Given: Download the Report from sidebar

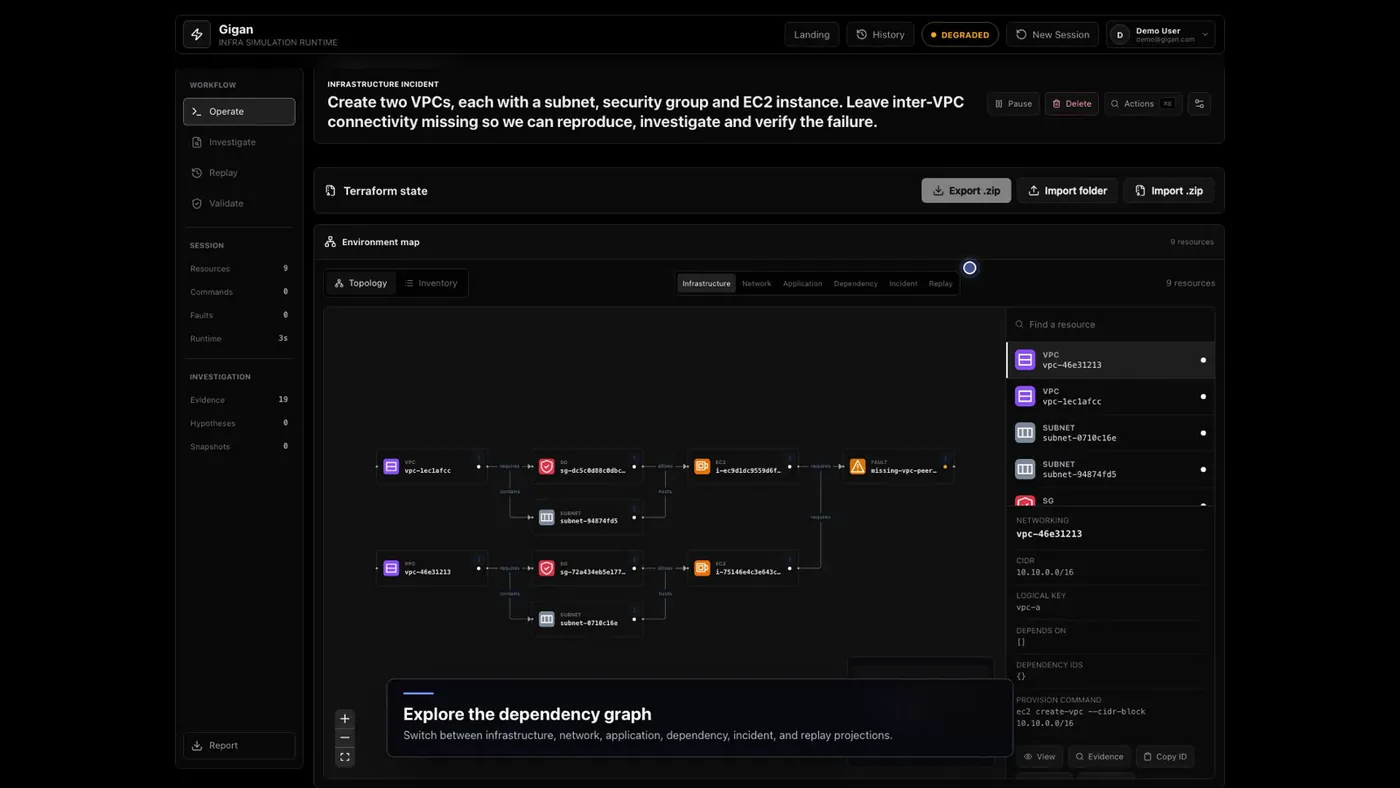Looking at the screenshot, I should [239, 745].
